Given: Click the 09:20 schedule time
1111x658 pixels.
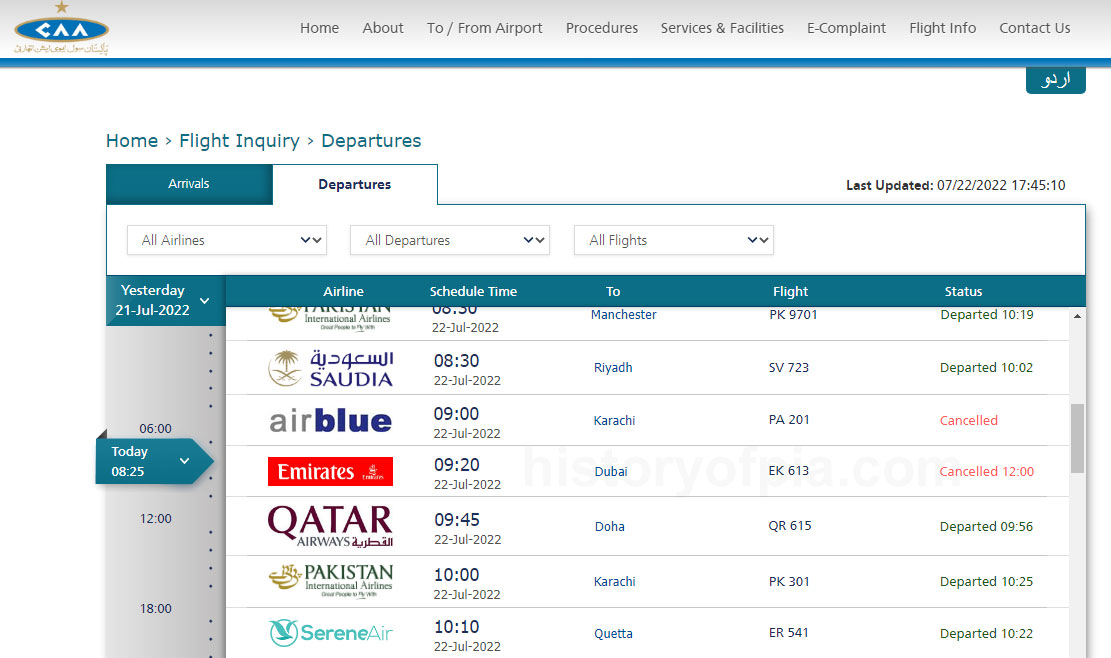Looking at the screenshot, I should tap(457, 465).
